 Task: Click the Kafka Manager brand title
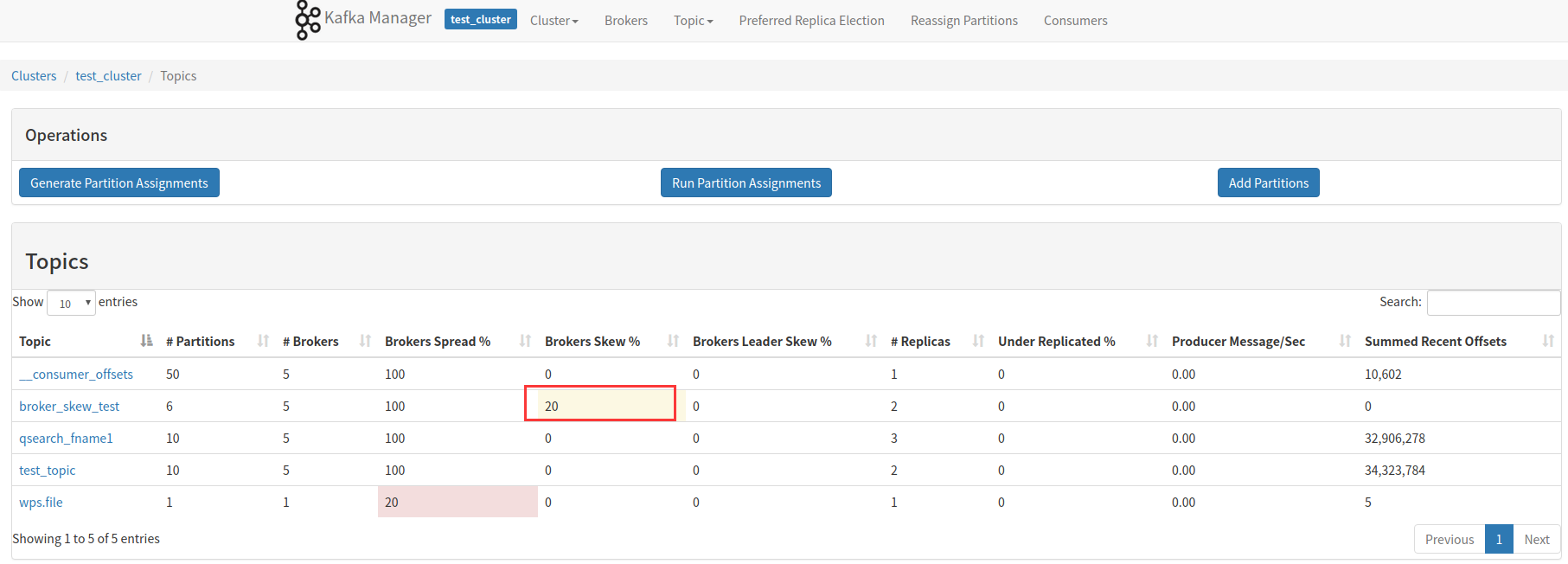(x=378, y=18)
